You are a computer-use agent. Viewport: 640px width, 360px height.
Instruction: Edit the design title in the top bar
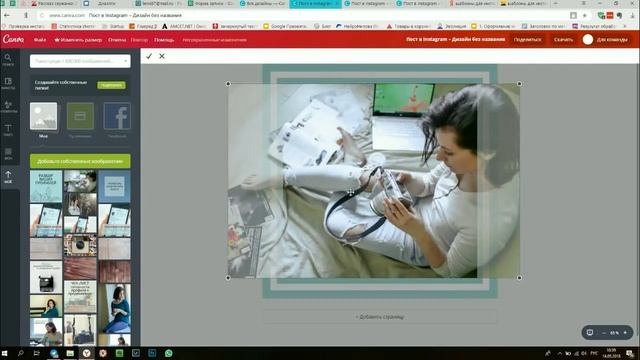pyautogui.click(x=455, y=40)
